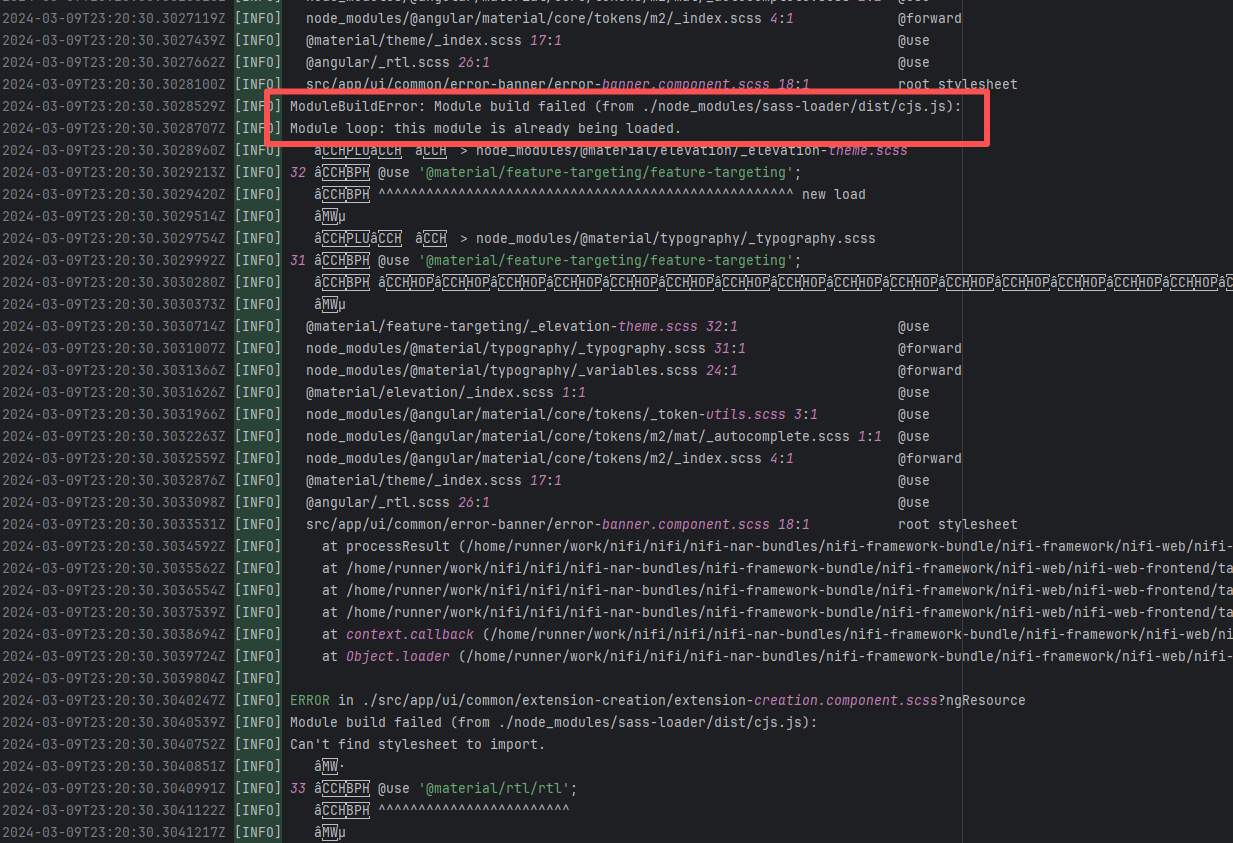Select the 'Module loop' error message line
The height and width of the screenshot is (843, 1233).
485,129
